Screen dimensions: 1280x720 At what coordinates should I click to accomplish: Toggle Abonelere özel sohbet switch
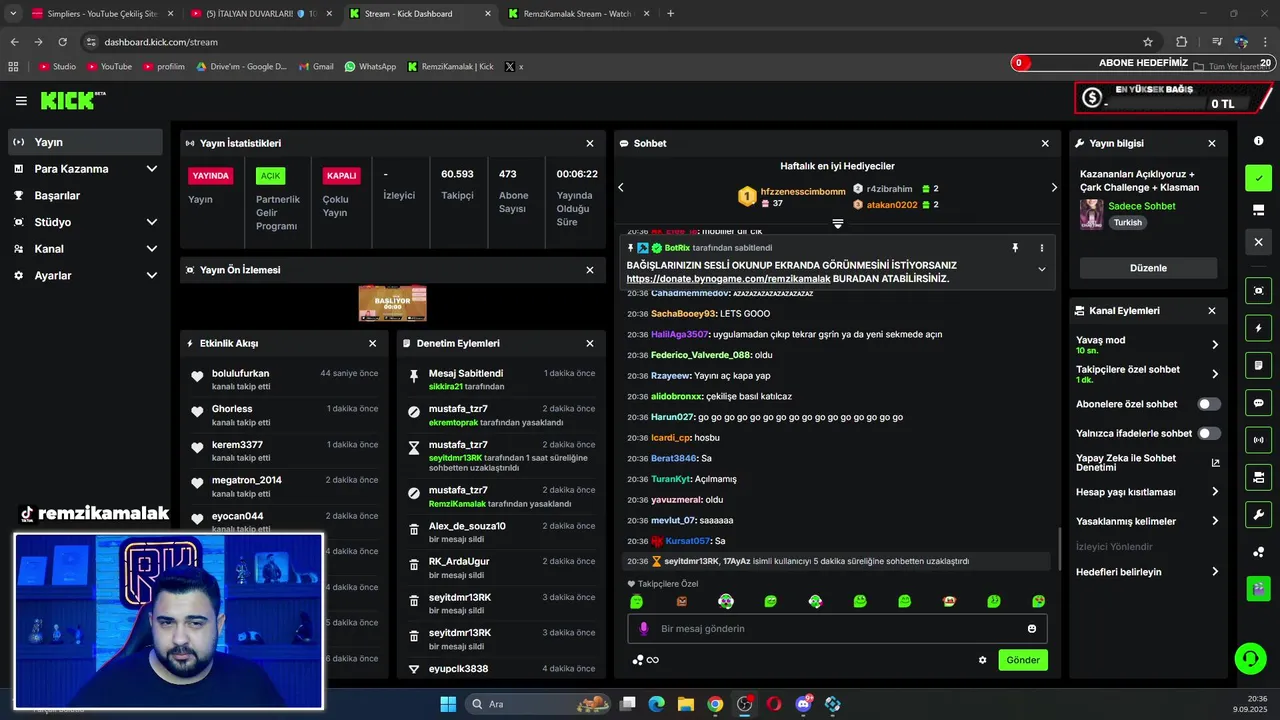[1209, 404]
